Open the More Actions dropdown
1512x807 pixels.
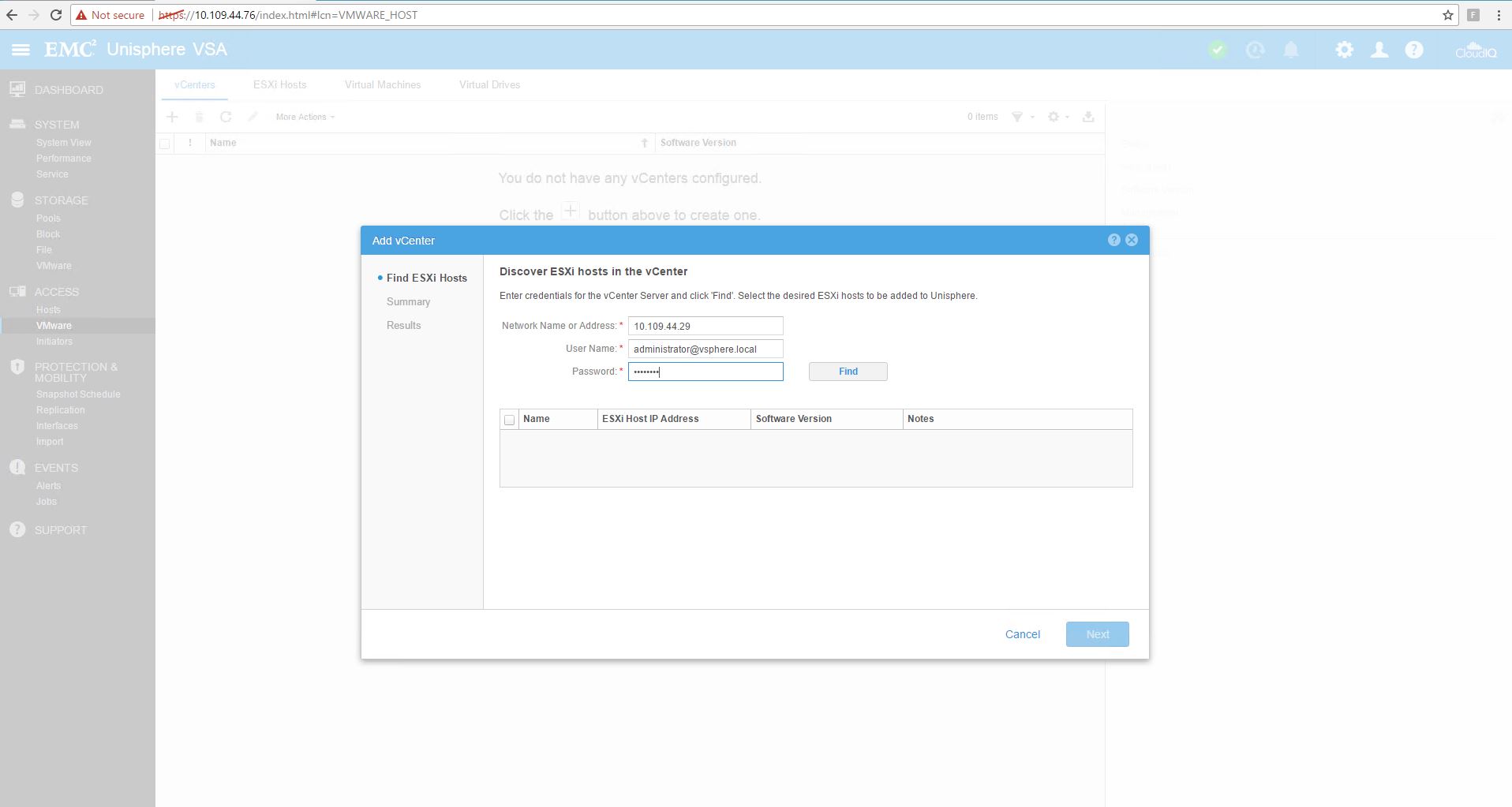click(x=305, y=117)
